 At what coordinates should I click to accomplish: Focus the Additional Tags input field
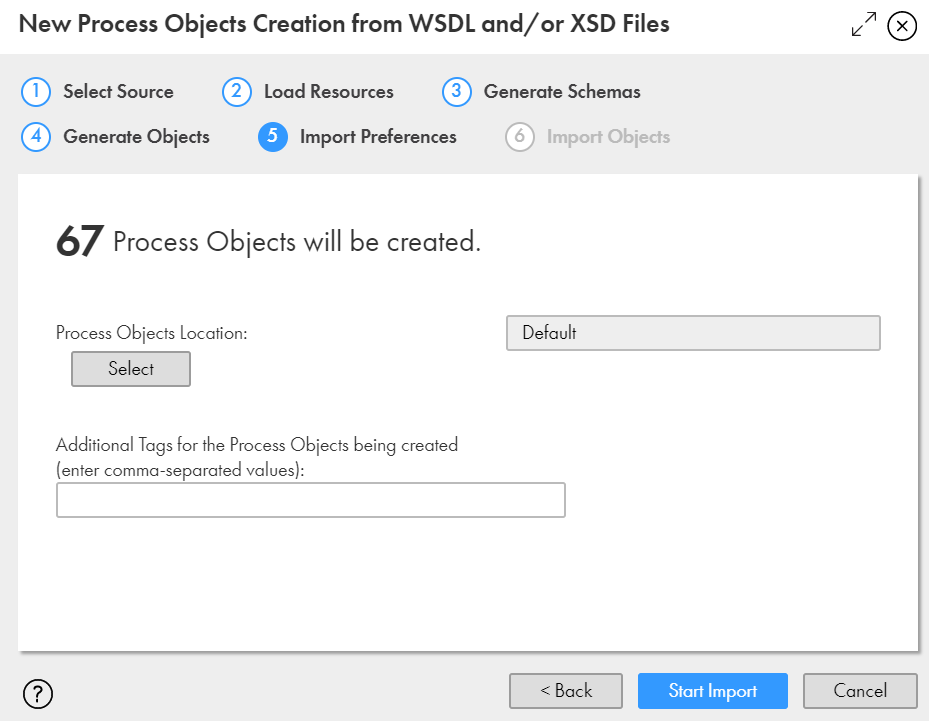[311, 500]
